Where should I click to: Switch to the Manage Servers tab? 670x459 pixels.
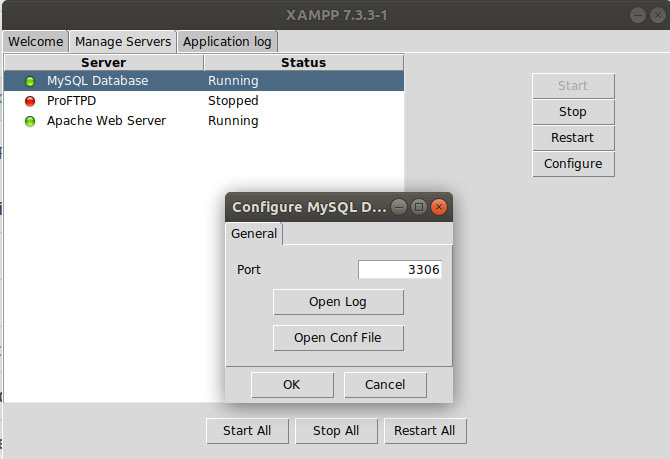click(123, 42)
